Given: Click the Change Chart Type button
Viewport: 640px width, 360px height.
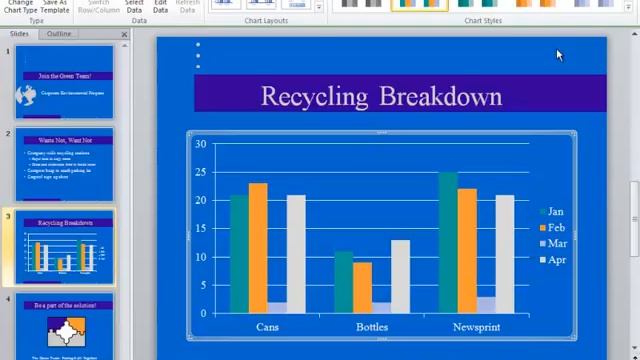Looking at the screenshot, I should tap(20, 7).
